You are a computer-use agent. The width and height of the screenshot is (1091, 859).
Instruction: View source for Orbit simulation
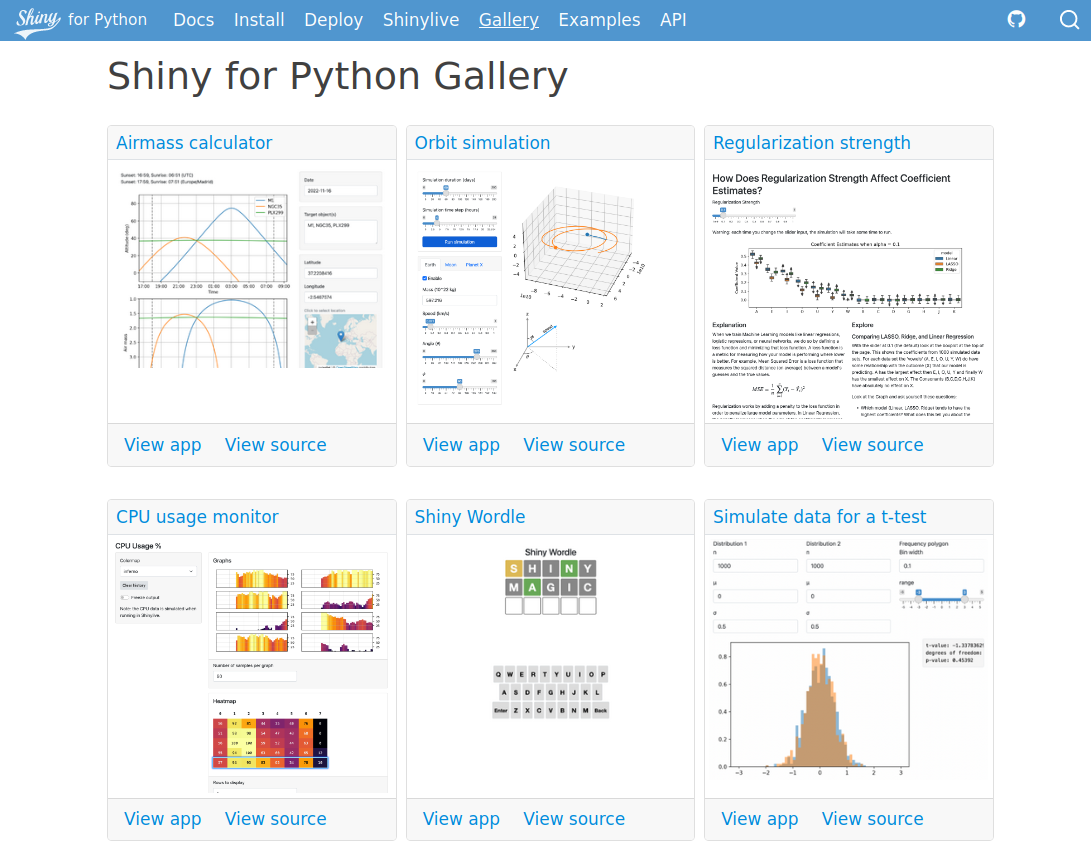click(x=574, y=444)
